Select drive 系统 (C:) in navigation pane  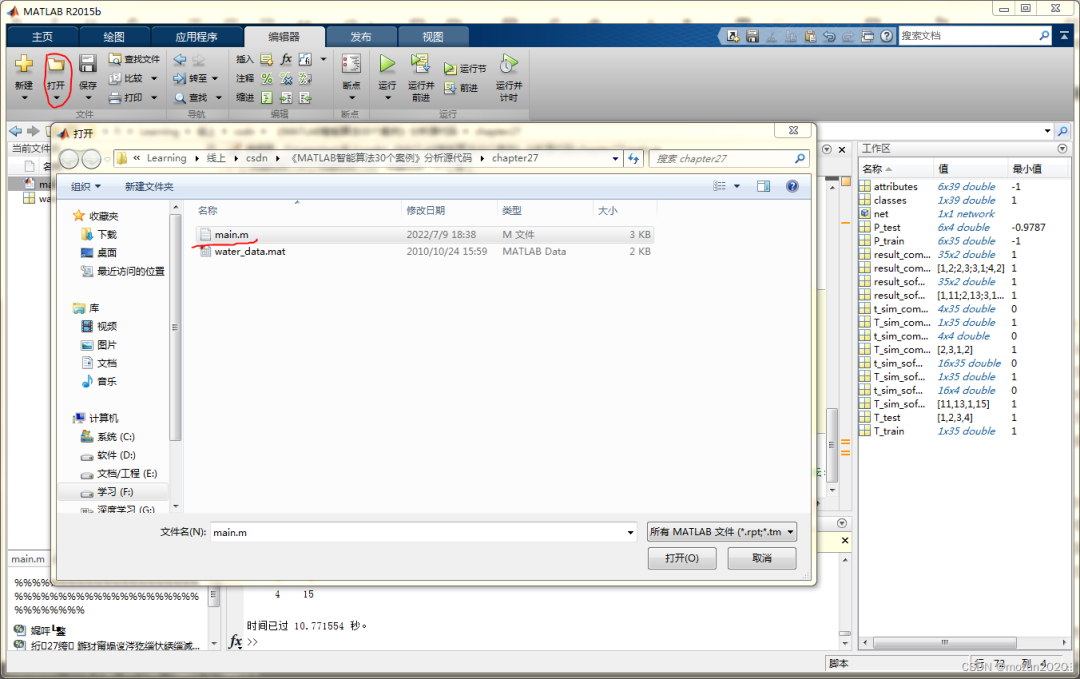pyautogui.click(x=107, y=437)
